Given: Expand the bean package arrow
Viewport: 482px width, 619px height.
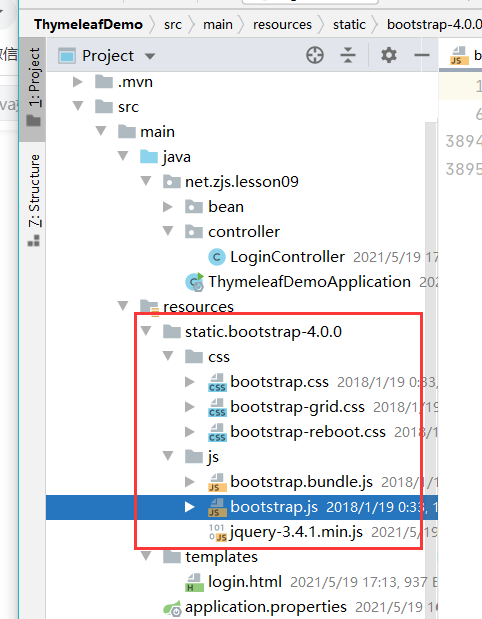Looking at the screenshot, I should pyautogui.click(x=168, y=207).
